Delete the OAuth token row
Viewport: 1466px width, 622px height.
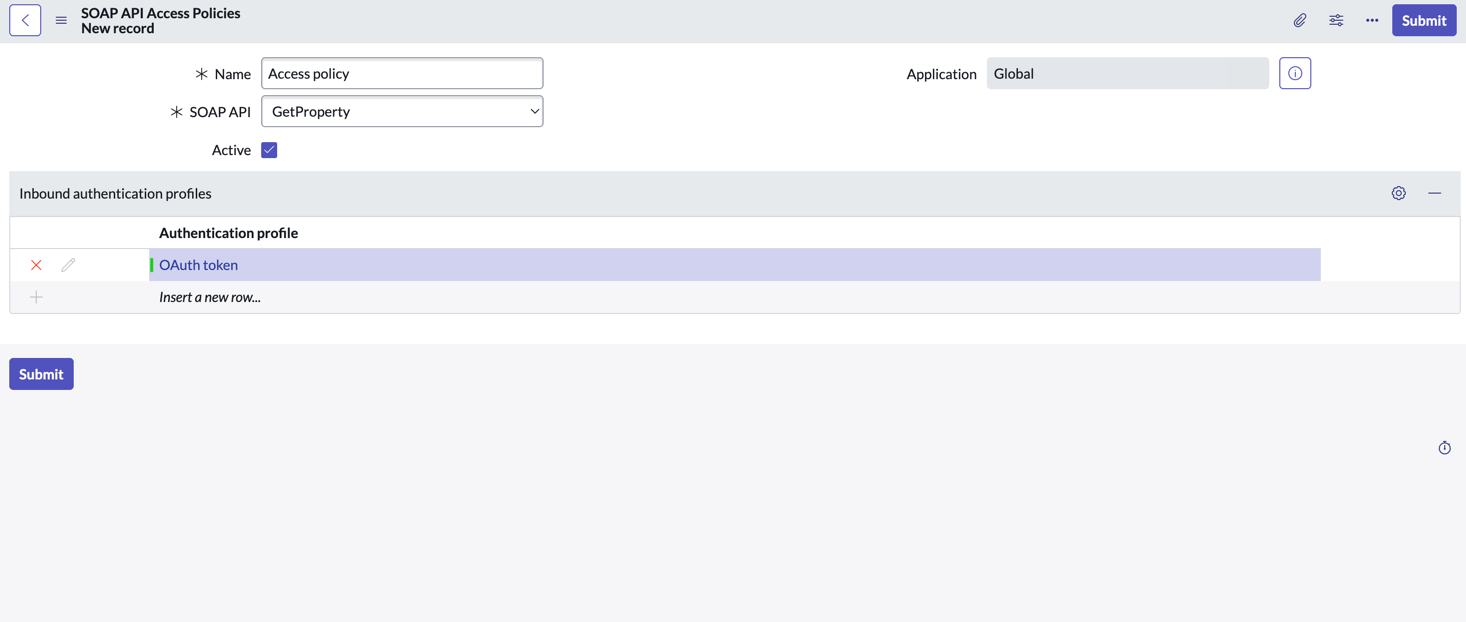pos(36,265)
